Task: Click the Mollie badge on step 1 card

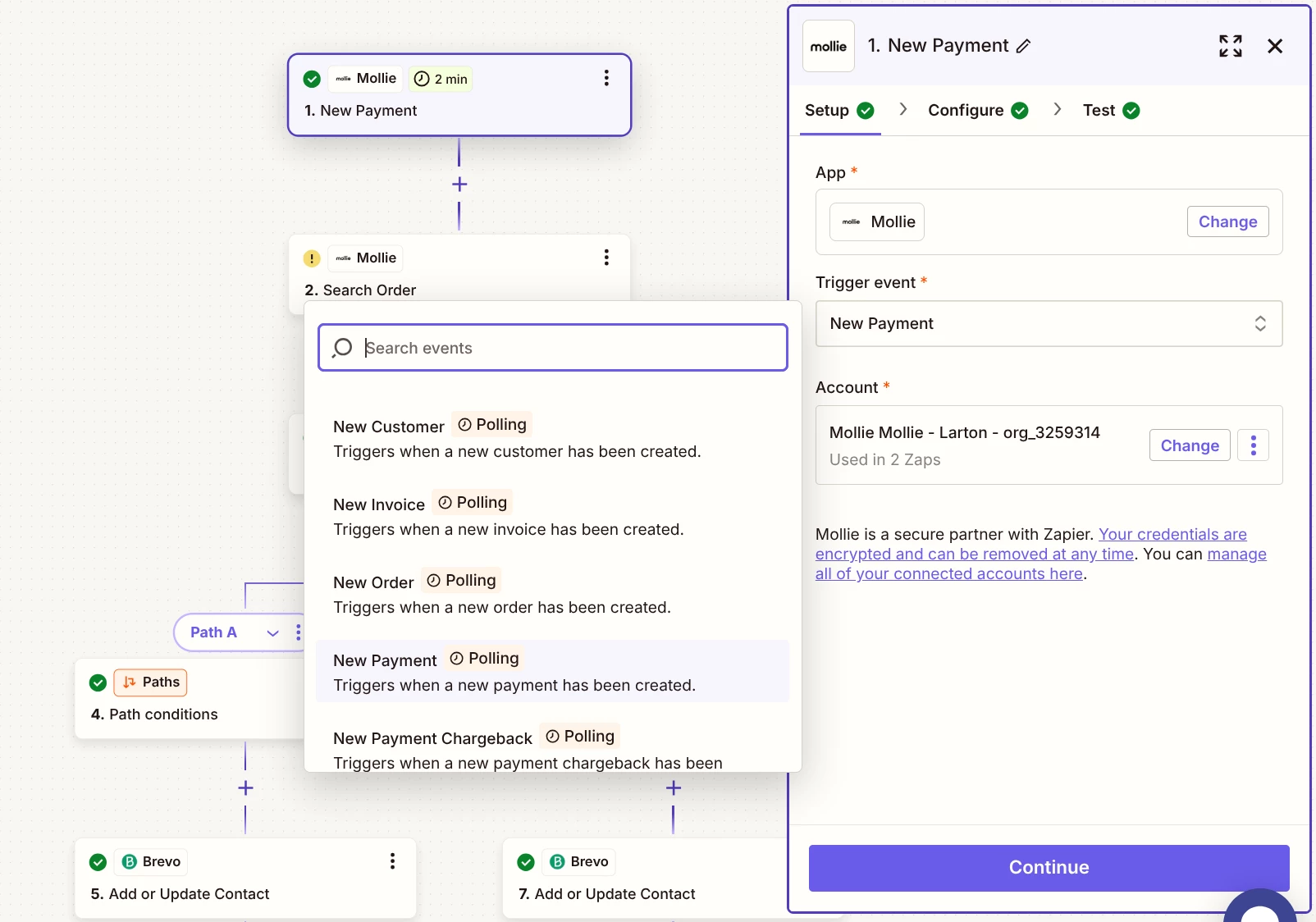Action: [x=366, y=79]
